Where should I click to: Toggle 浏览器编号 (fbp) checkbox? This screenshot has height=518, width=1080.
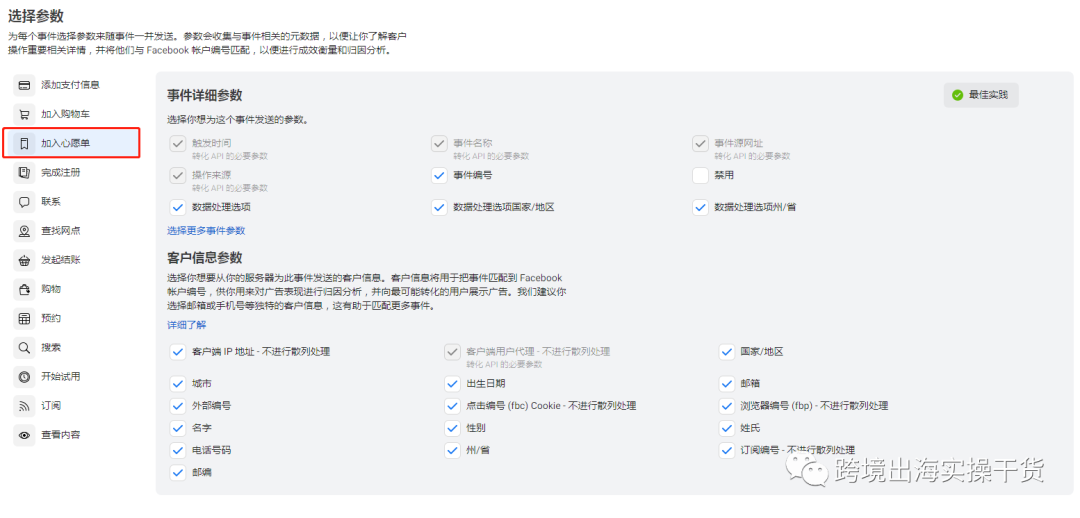click(x=727, y=406)
